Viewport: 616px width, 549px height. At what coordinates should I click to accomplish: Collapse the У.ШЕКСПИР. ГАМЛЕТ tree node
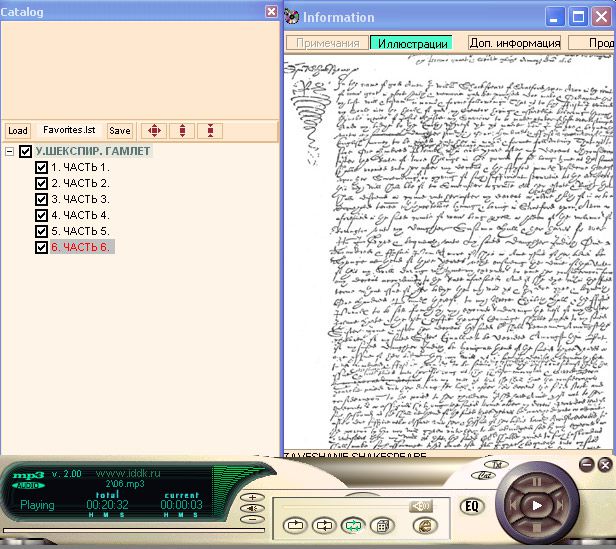(x=10, y=152)
